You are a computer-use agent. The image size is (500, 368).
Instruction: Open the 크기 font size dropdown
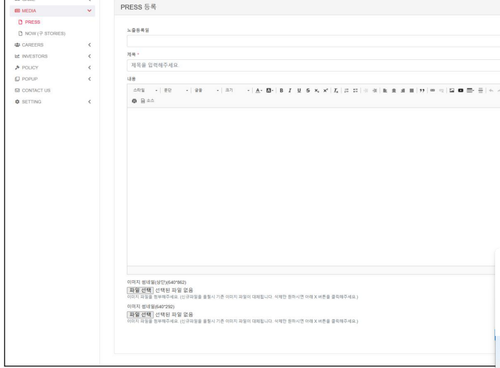237,90
